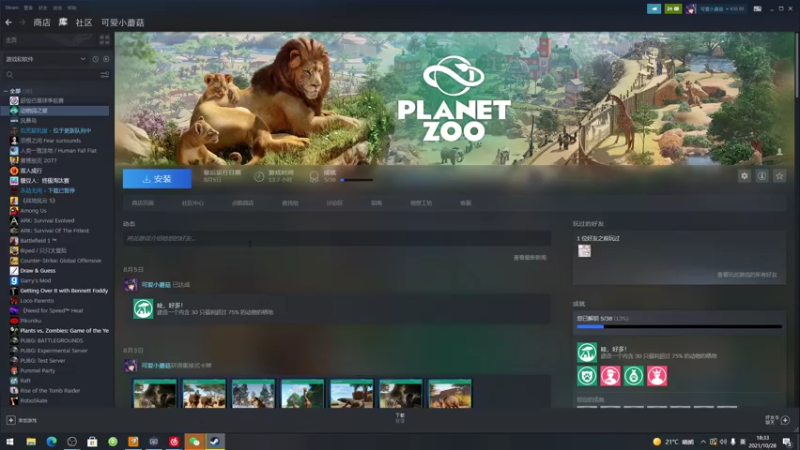This screenshot has height=450, width=800.
Task: Go back with the left arrow
Action: (9, 22)
